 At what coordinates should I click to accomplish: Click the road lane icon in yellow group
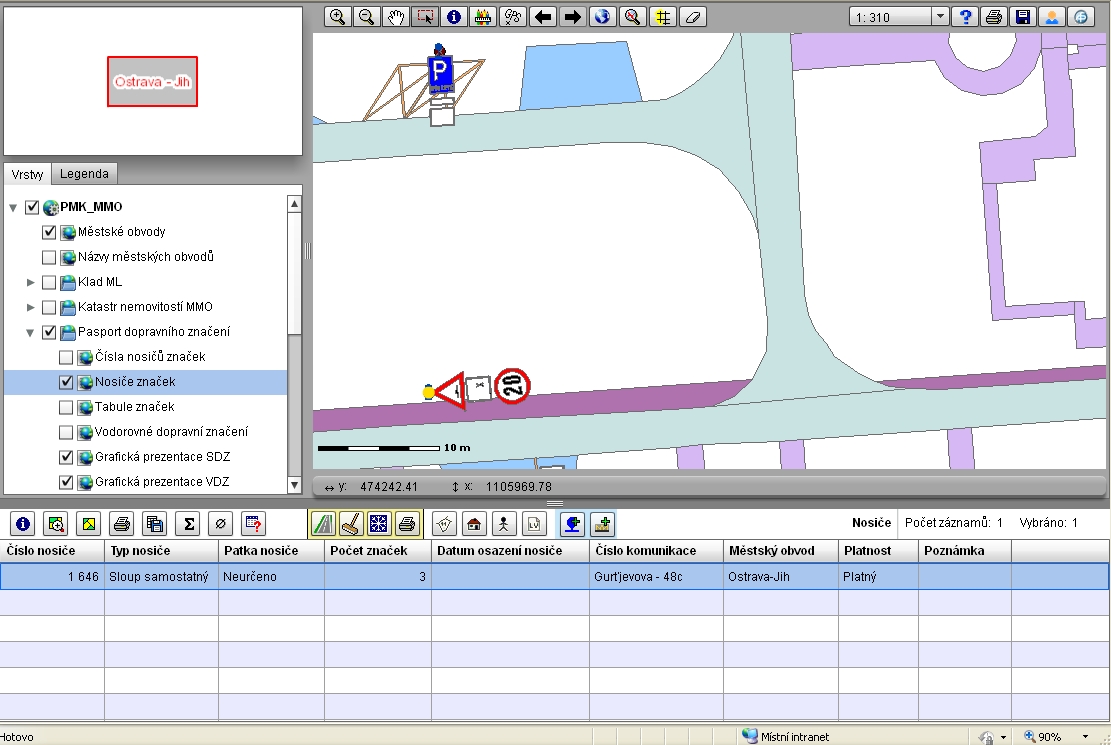coord(323,524)
